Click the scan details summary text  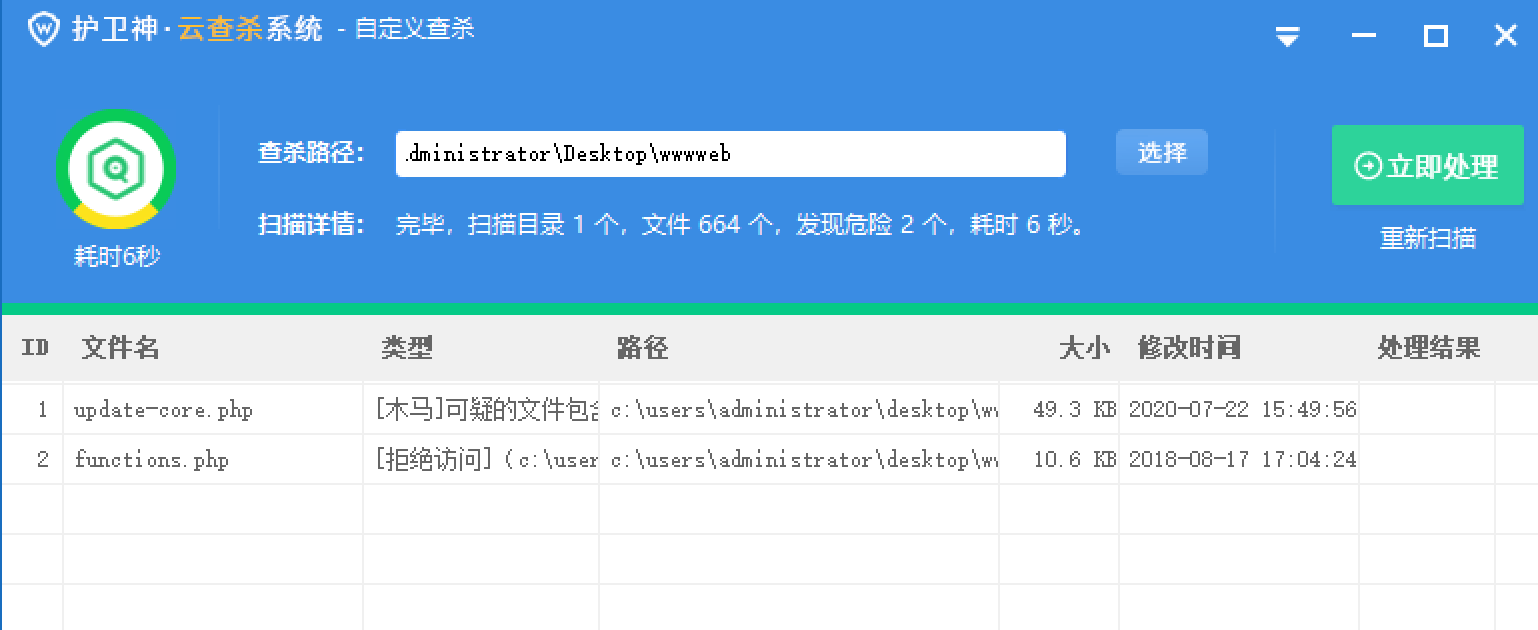pyautogui.click(x=741, y=224)
